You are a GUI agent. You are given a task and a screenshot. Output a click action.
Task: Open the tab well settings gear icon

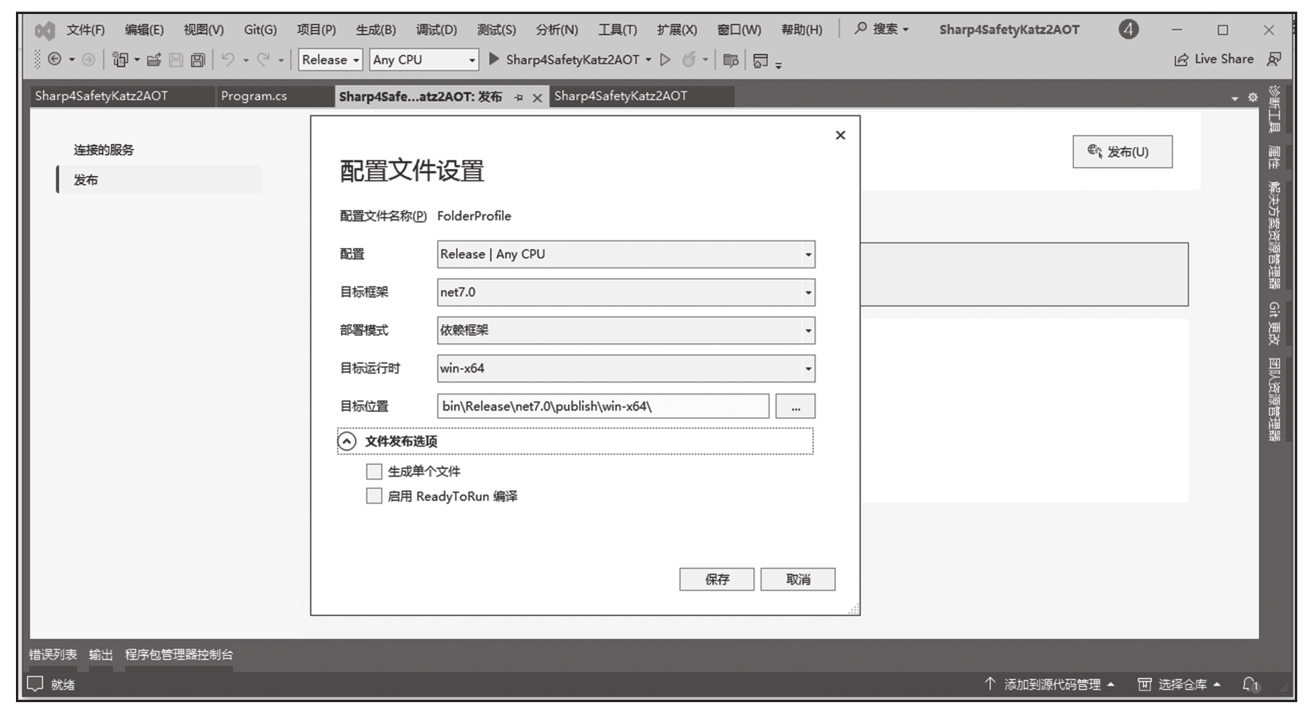(x=1251, y=97)
